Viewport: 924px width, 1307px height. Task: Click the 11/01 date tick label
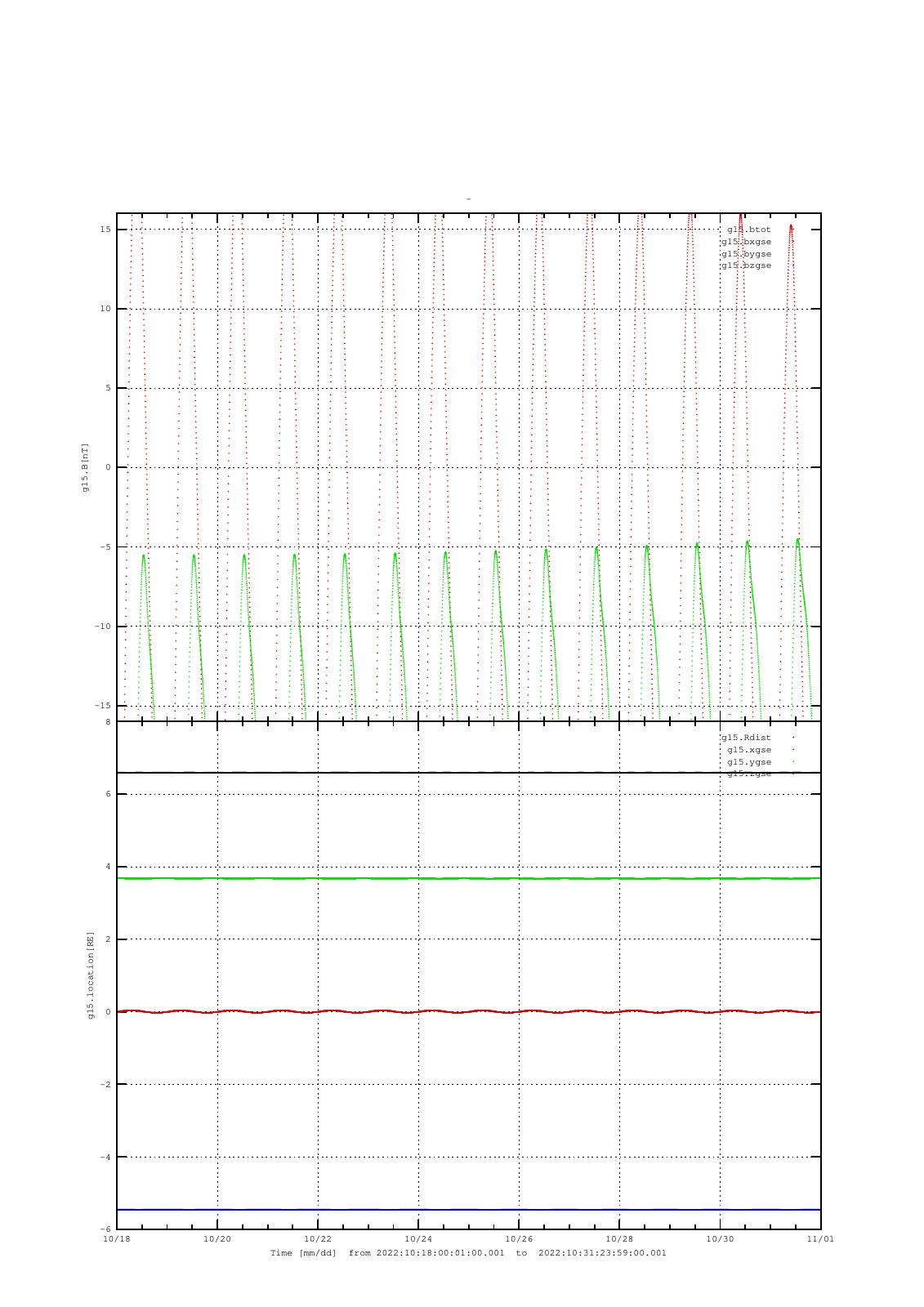click(821, 1238)
